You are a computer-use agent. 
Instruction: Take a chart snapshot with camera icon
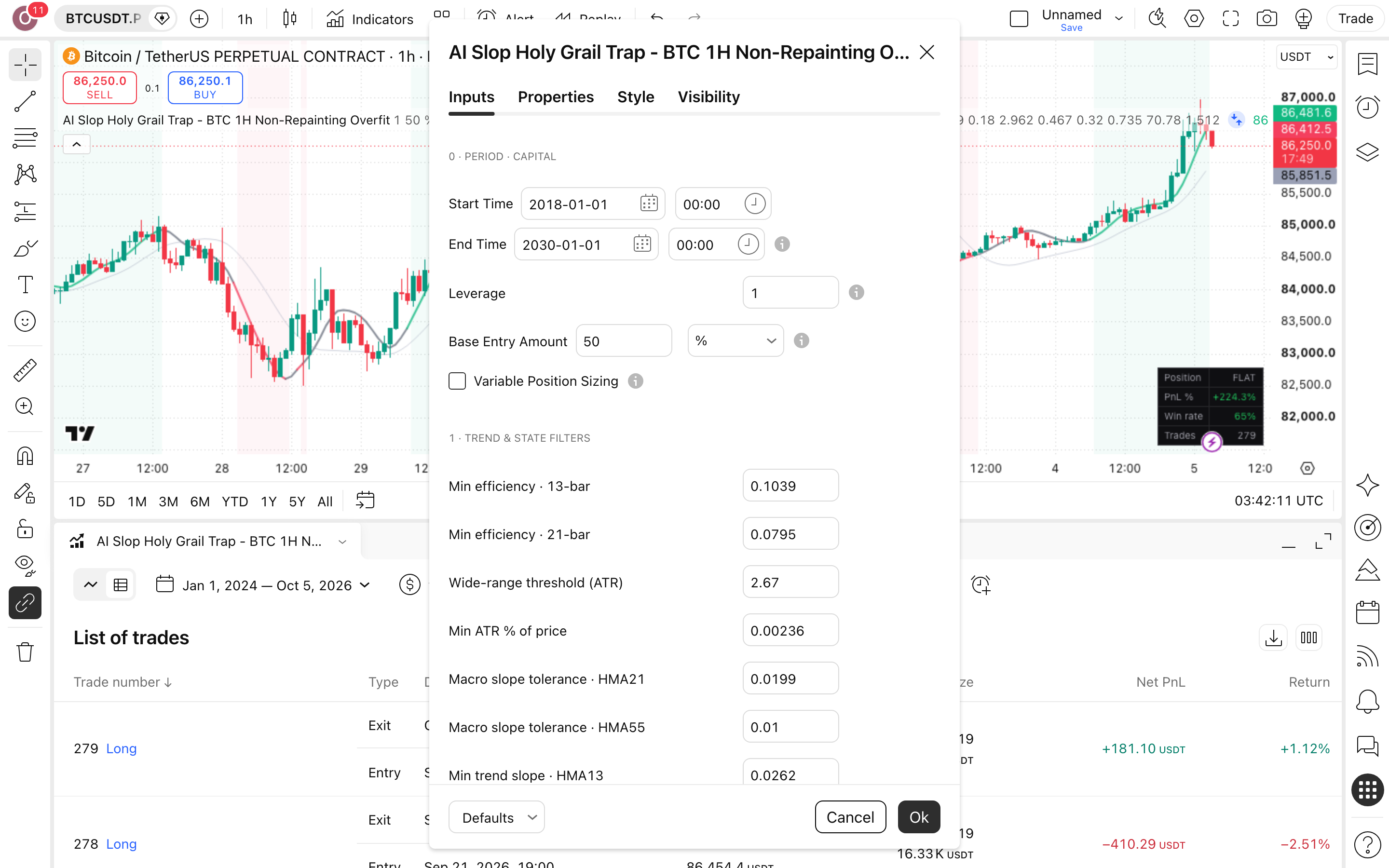1266,18
